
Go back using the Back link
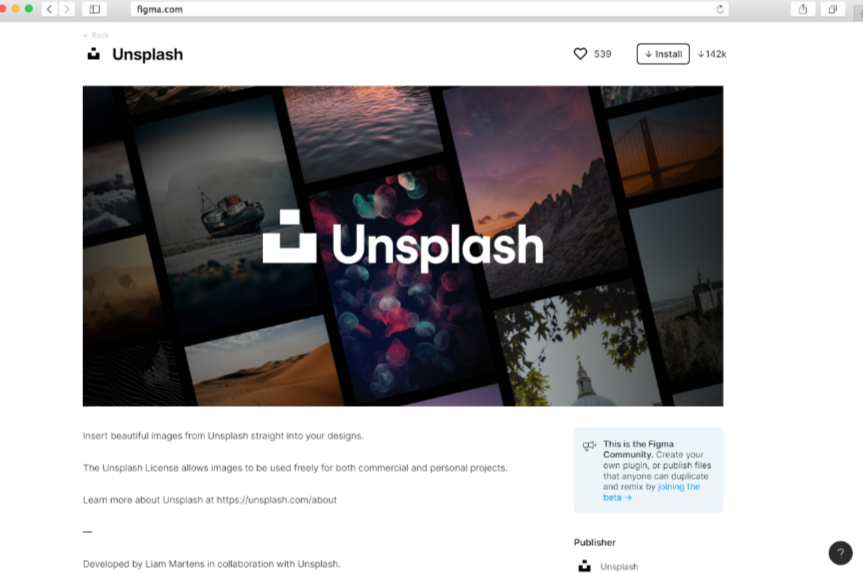(x=96, y=35)
